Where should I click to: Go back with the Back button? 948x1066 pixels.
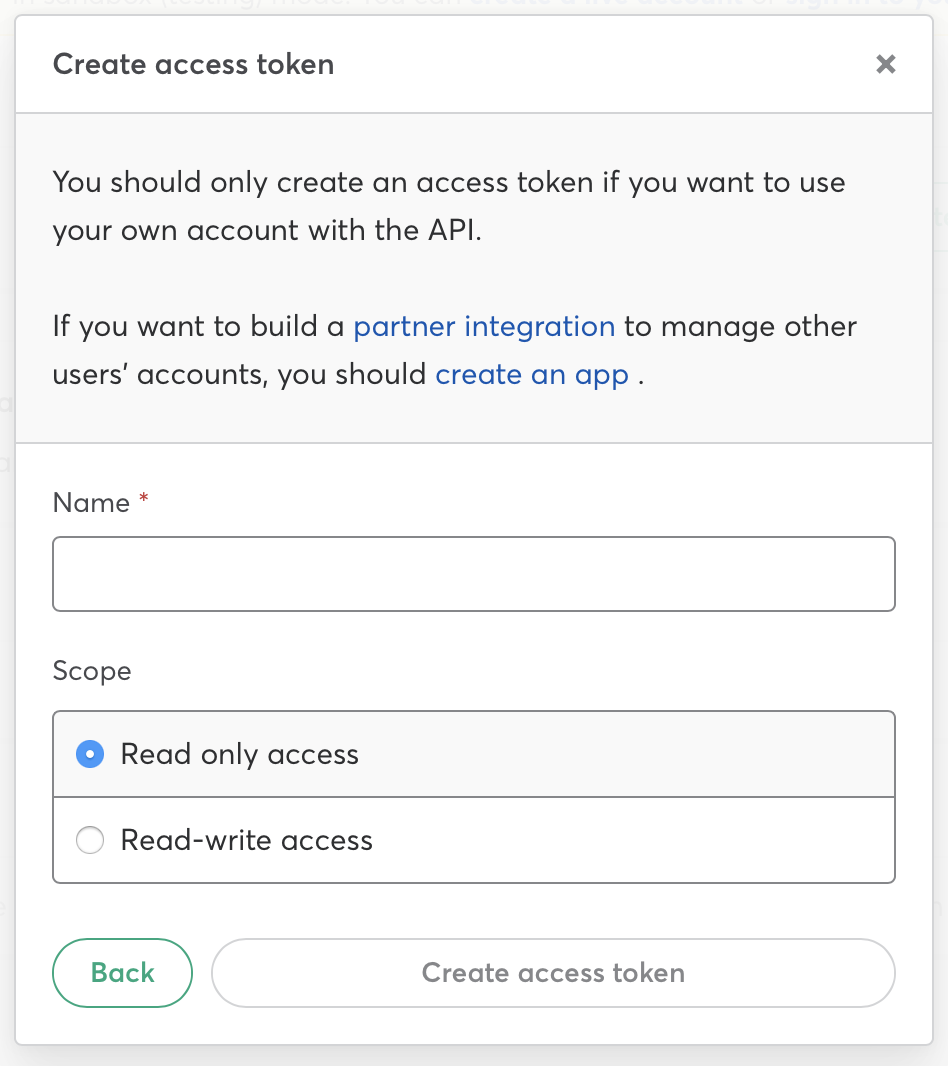pos(122,973)
